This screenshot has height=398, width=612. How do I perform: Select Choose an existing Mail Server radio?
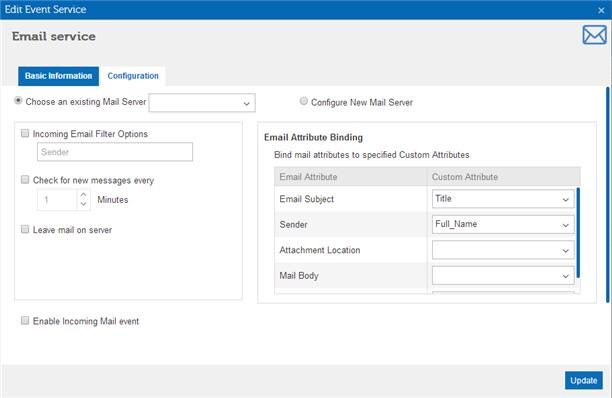tap(18, 101)
